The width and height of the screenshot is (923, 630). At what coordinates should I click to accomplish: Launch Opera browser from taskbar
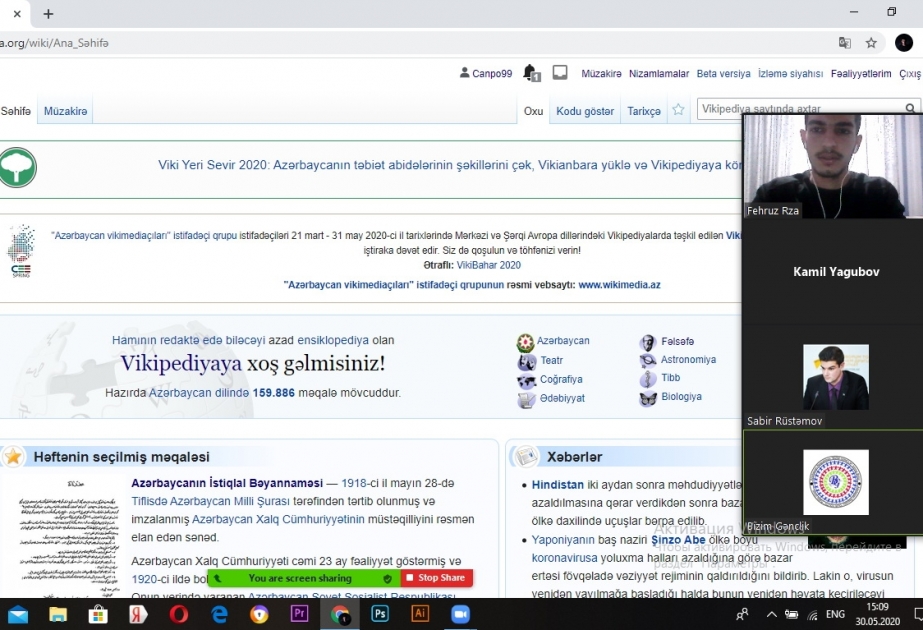(x=179, y=615)
